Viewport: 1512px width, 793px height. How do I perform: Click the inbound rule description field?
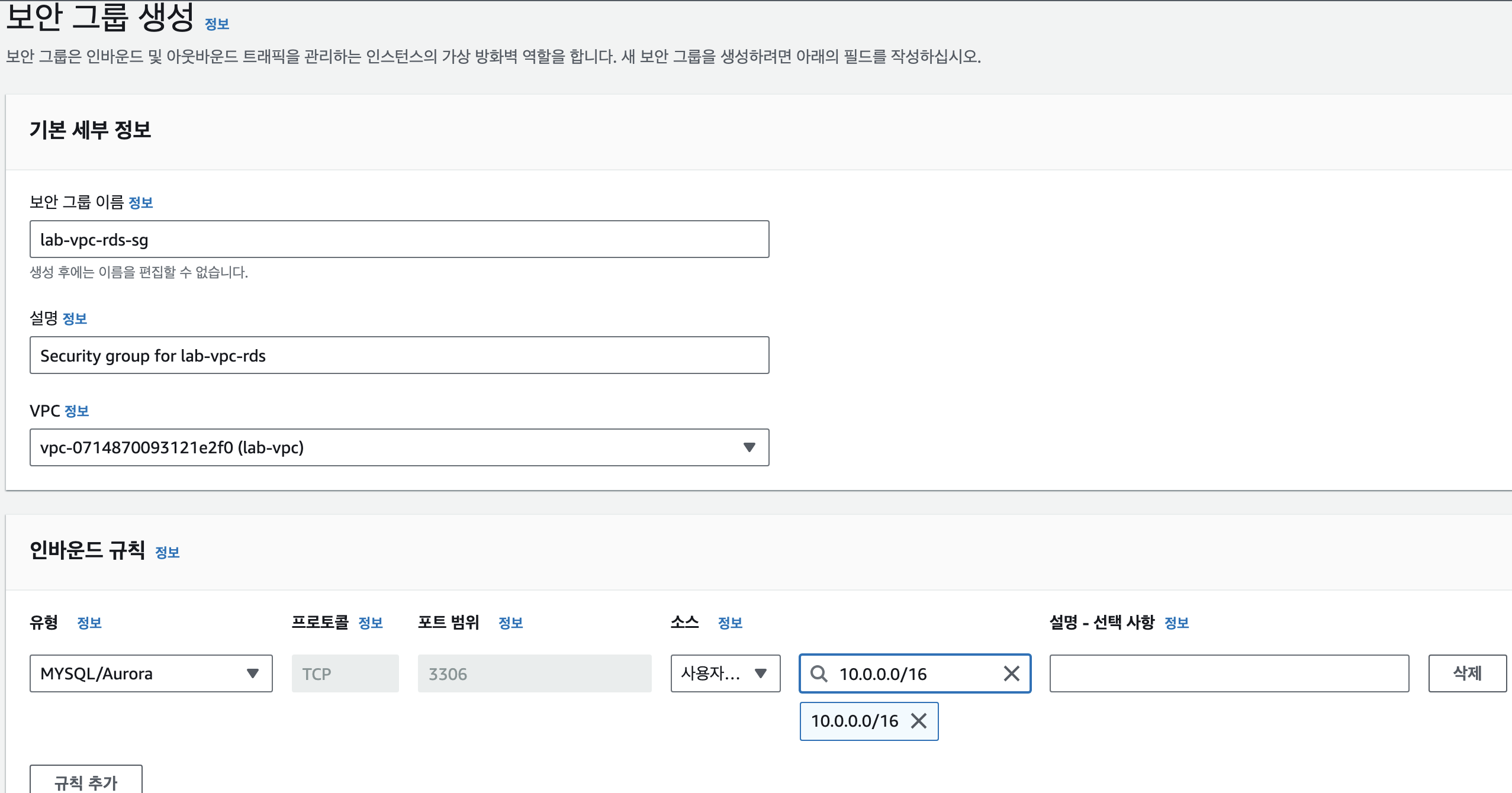click(x=1229, y=673)
